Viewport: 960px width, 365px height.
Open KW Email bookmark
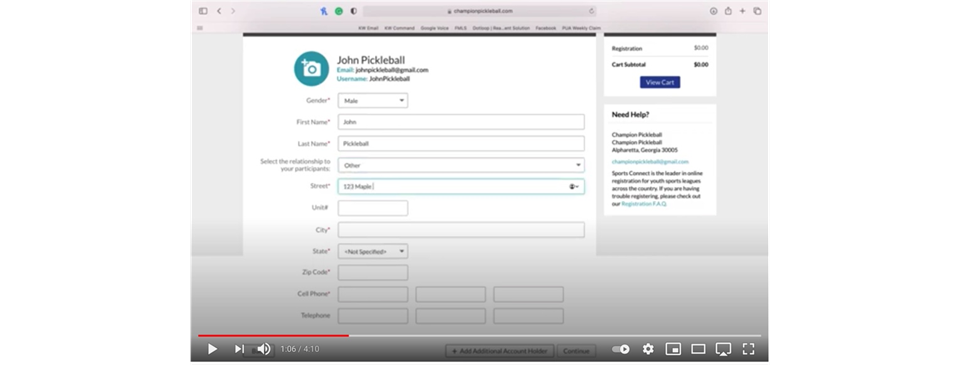[x=369, y=28]
